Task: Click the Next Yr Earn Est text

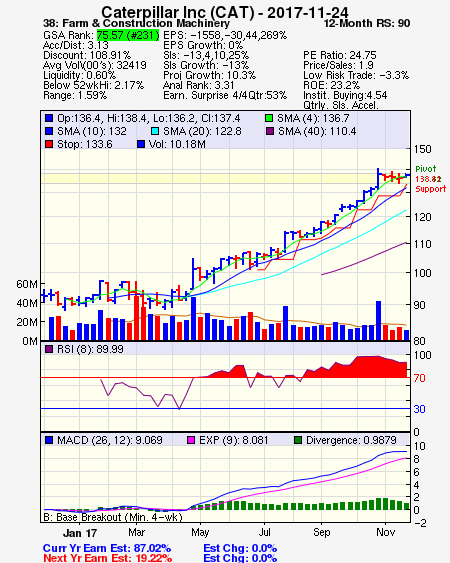Action: pos(107,558)
